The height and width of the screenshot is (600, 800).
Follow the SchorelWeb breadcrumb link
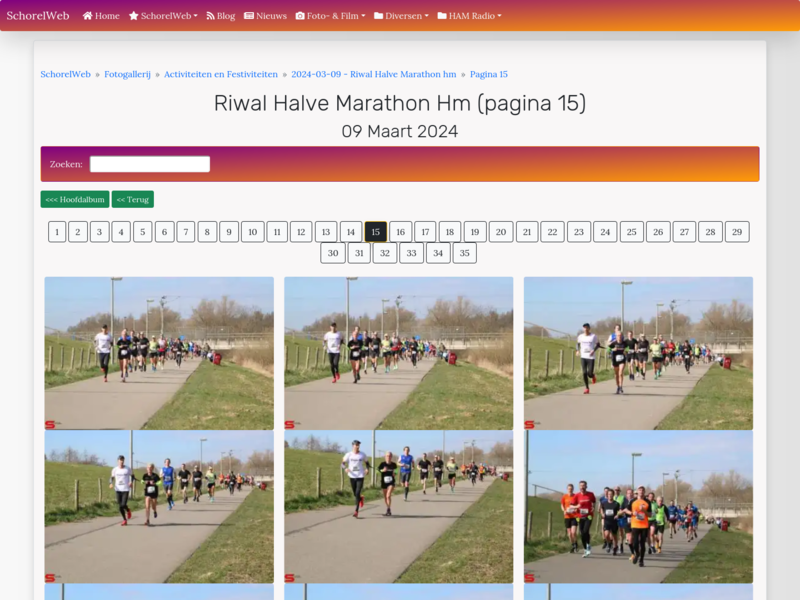click(x=65, y=74)
